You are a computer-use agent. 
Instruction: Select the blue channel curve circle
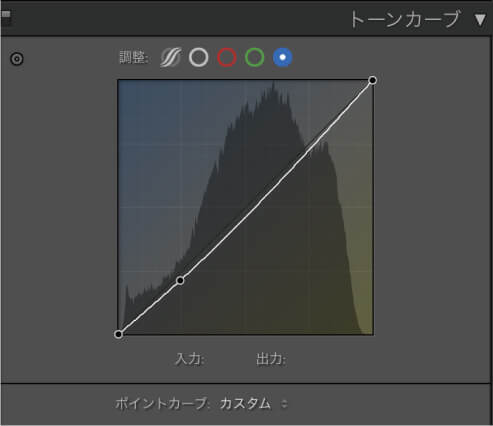(x=283, y=57)
